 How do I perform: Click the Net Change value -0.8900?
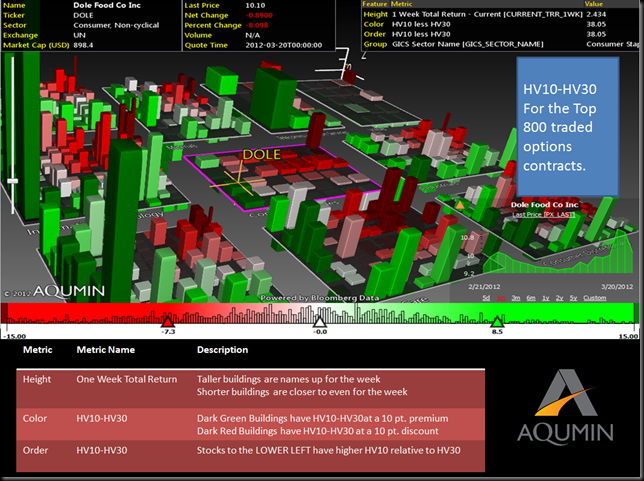(x=259, y=15)
